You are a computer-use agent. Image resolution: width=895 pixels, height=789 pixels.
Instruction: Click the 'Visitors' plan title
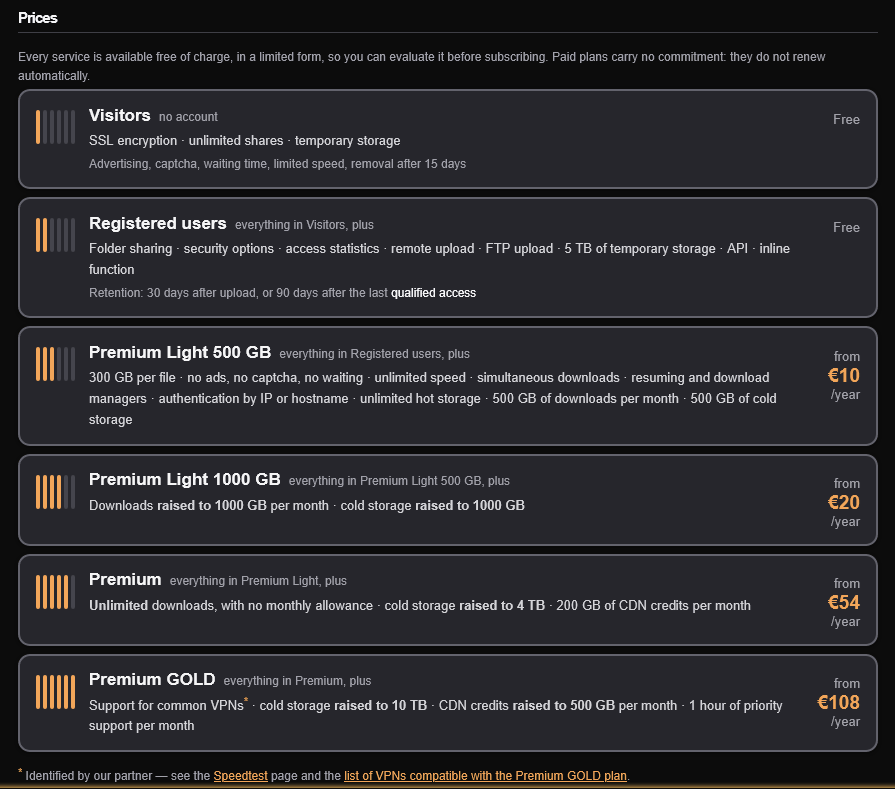point(120,115)
